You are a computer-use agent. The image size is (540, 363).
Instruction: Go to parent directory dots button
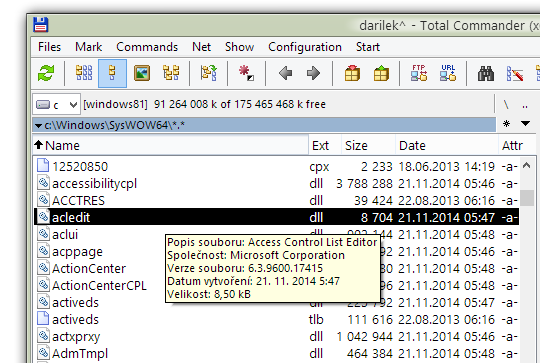[525, 105]
